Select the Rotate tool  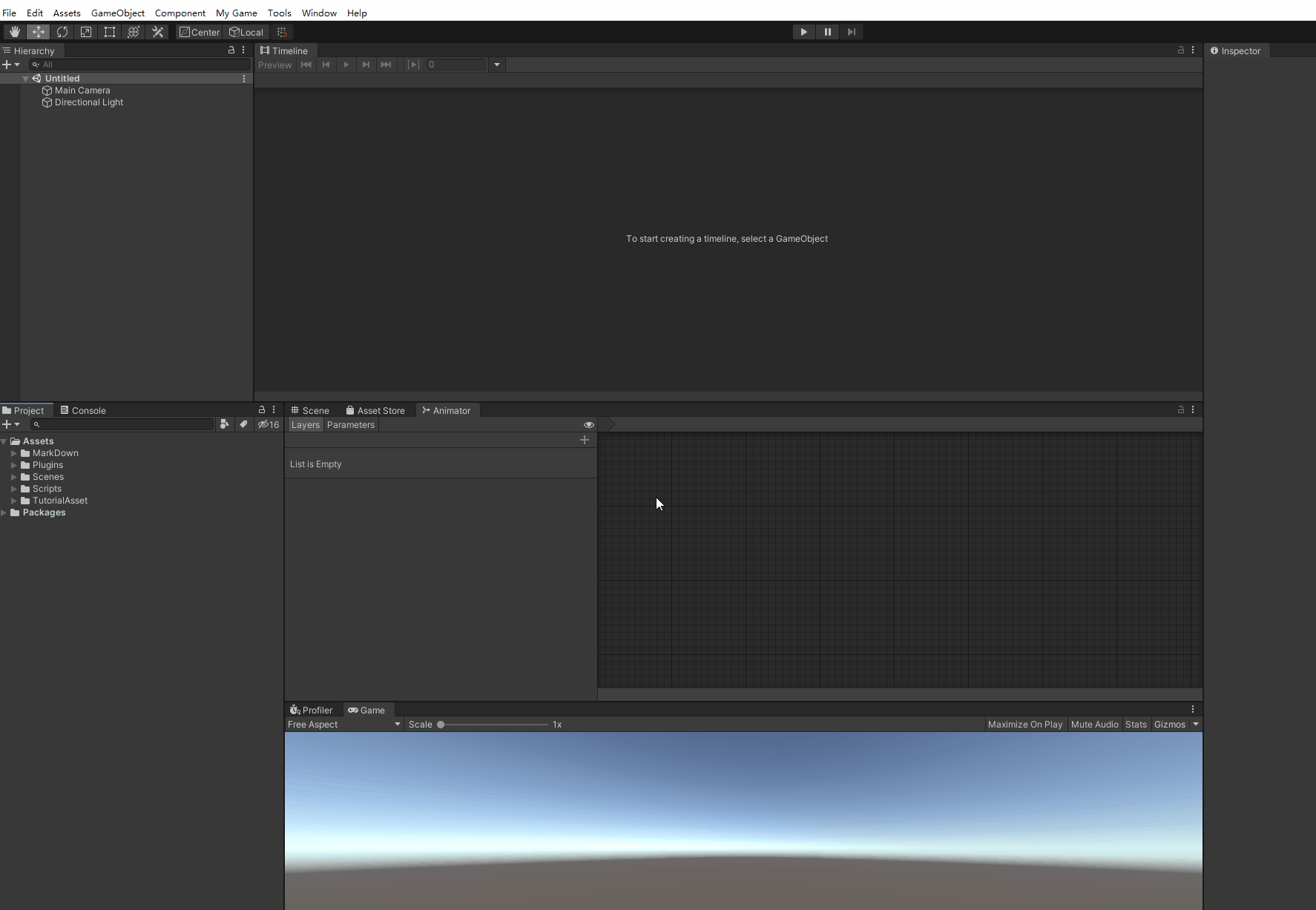[62, 32]
